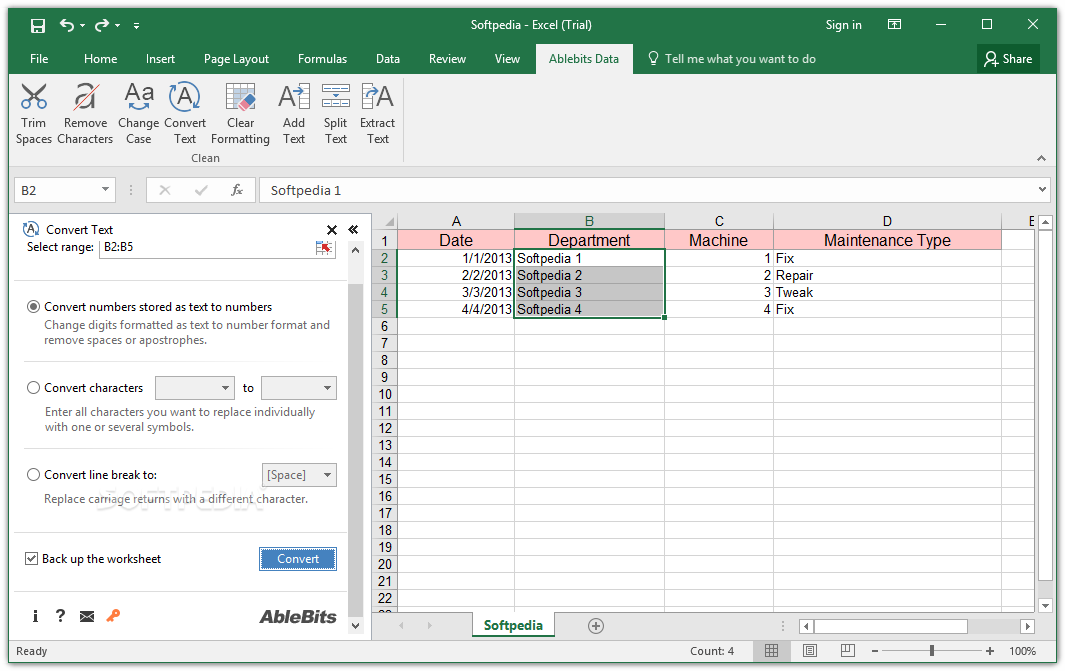Switch to the Insert tab
The image size is (1065, 671).
pos(160,59)
